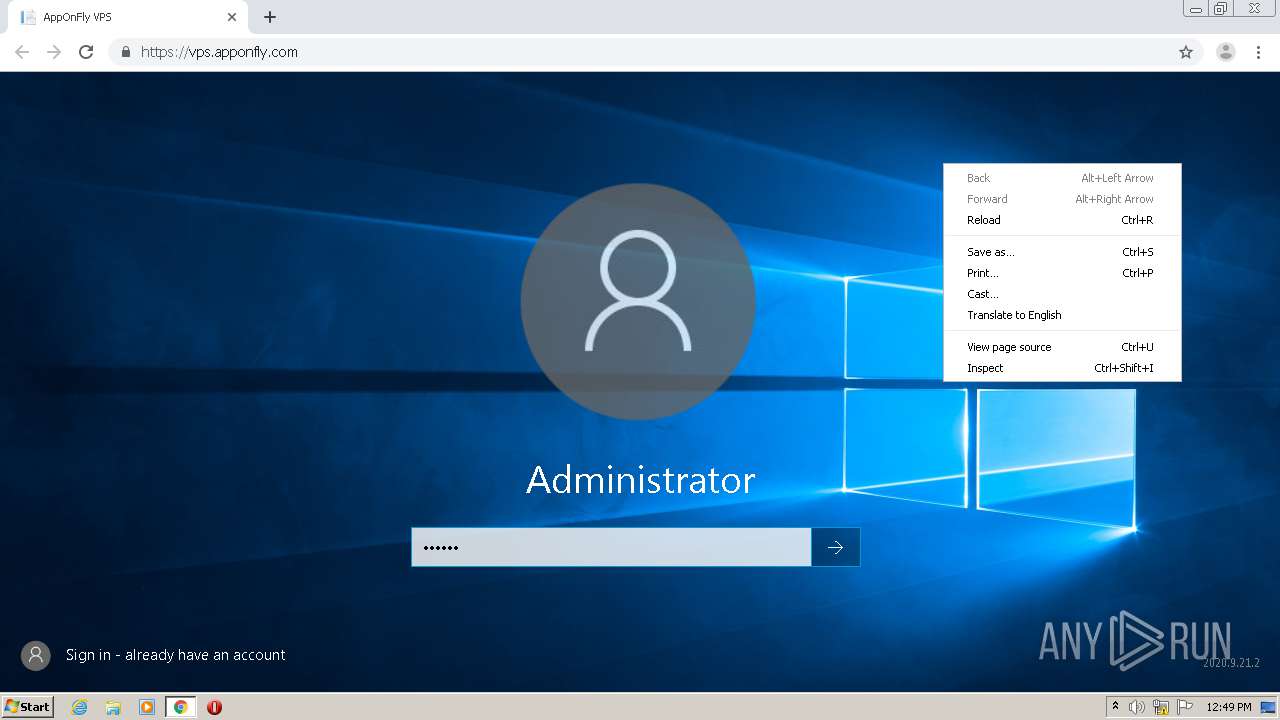The width and height of the screenshot is (1280, 720).
Task: Click the small user icon beside Sign in
Action: 36,655
